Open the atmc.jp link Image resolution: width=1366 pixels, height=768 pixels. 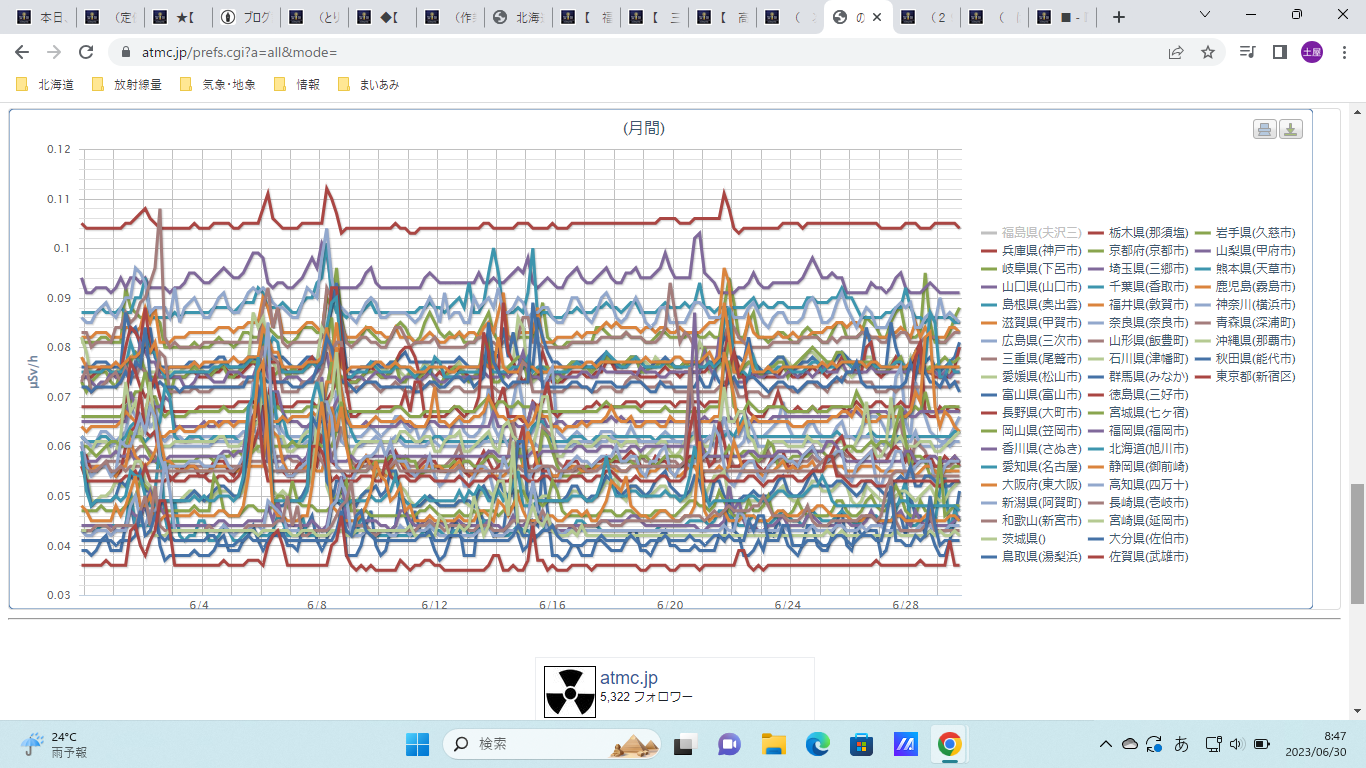point(629,678)
